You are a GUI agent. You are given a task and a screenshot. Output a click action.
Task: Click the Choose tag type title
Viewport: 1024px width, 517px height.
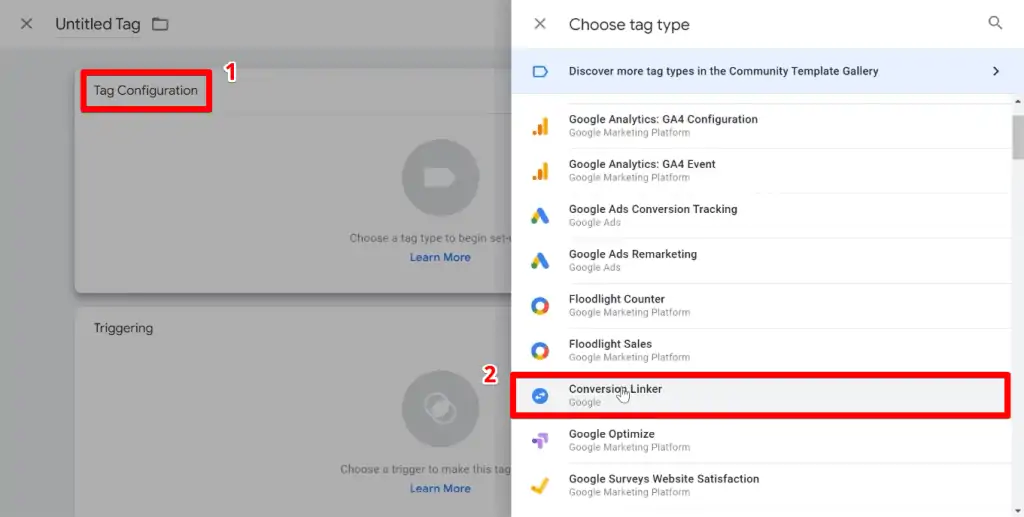tap(629, 25)
